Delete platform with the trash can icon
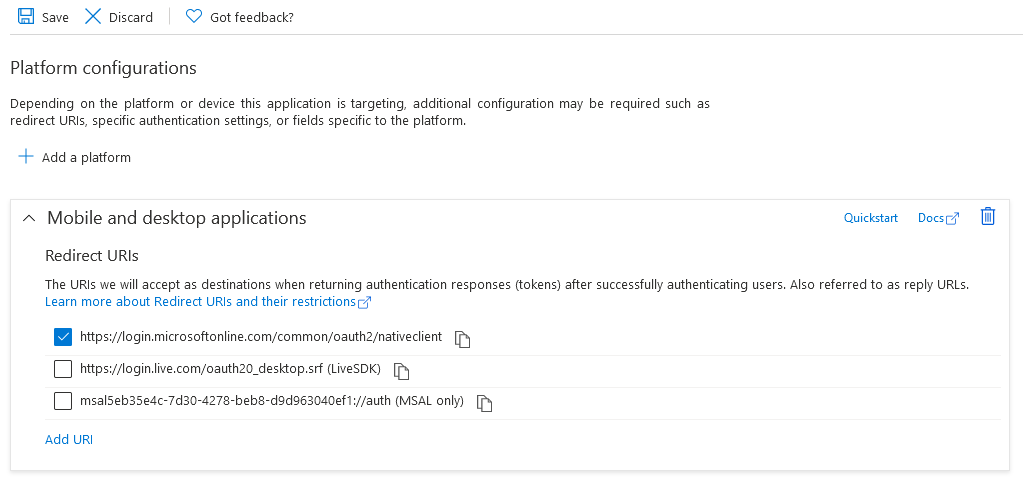Image resolution: width=1023 pixels, height=484 pixels. coord(988,217)
